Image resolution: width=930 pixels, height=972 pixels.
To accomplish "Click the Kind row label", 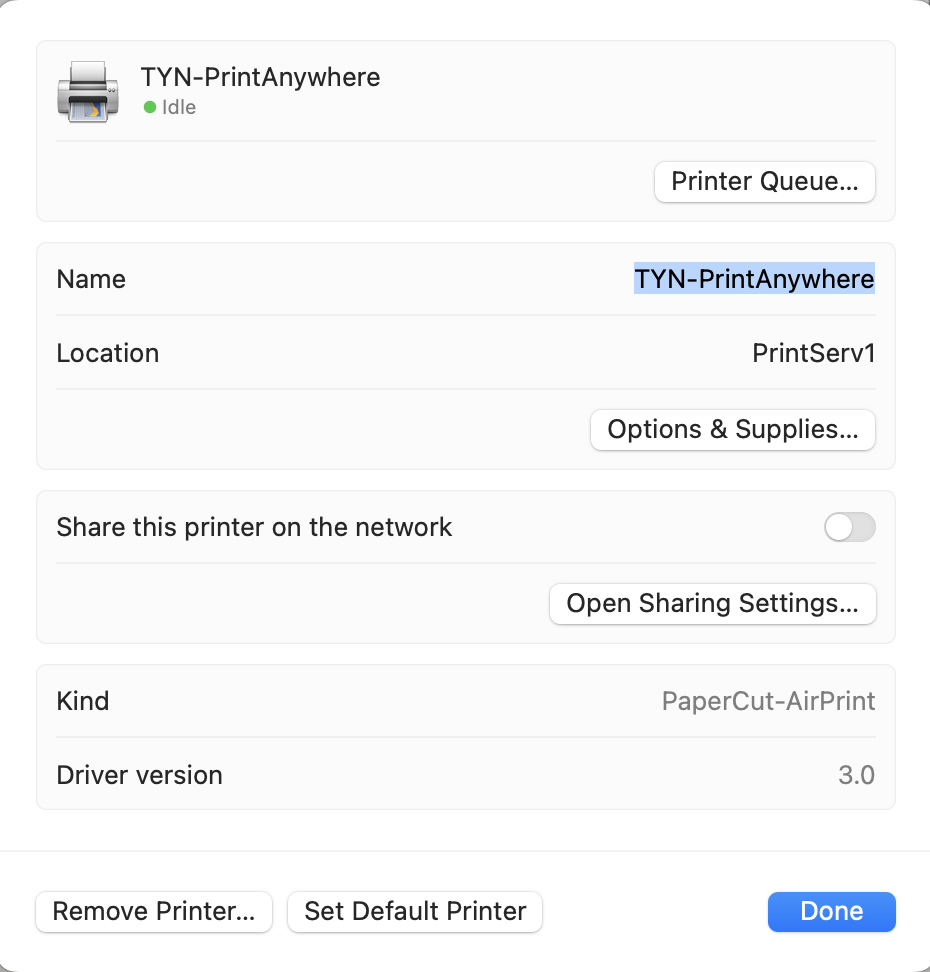I will (82, 701).
